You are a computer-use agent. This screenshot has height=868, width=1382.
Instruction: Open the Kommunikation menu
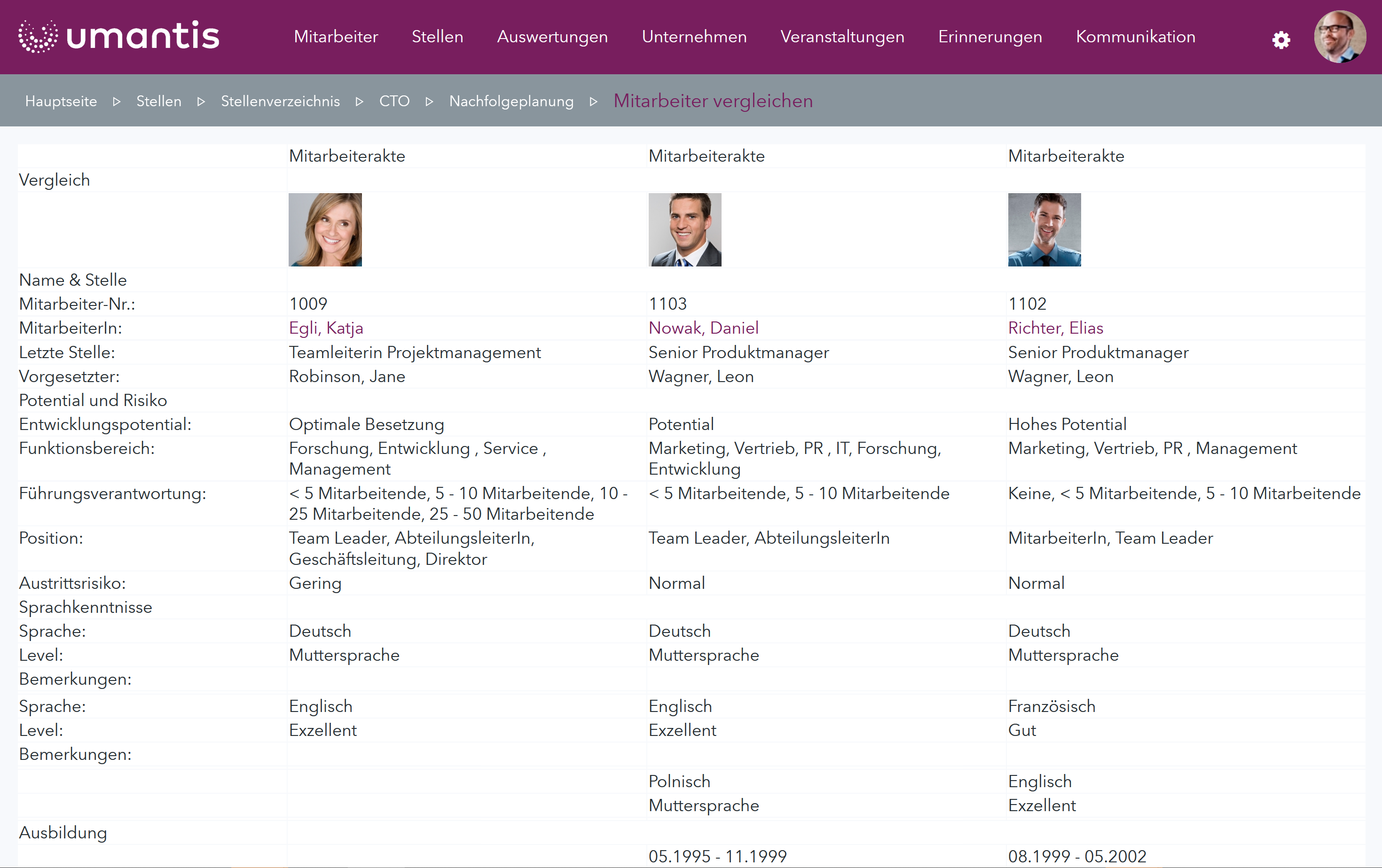pos(1135,37)
